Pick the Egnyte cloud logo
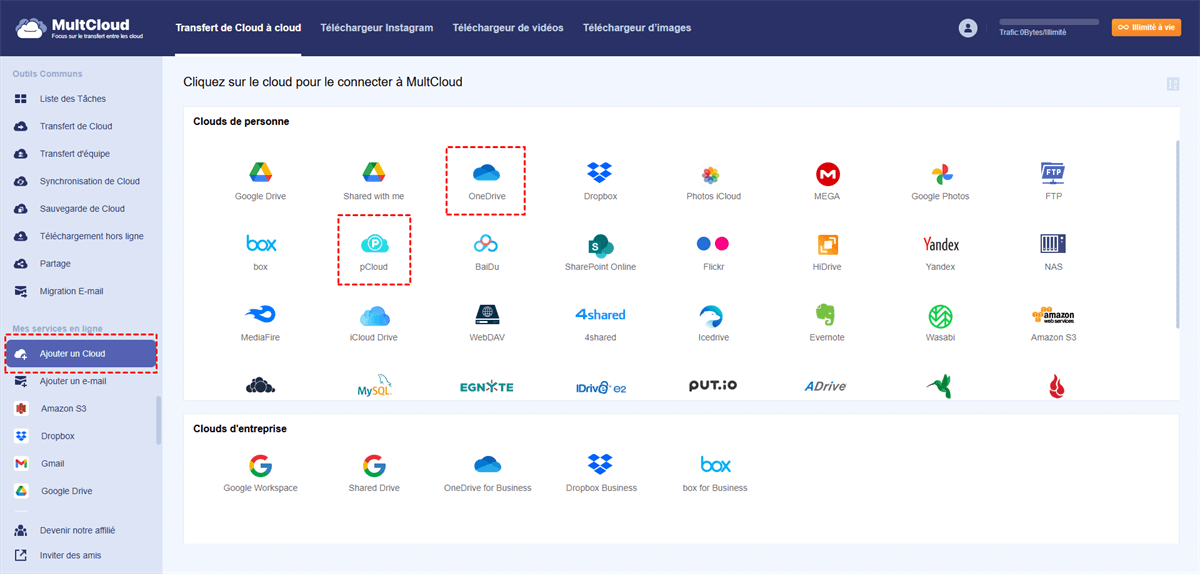The width and height of the screenshot is (1200, 574). click(486, 387)
